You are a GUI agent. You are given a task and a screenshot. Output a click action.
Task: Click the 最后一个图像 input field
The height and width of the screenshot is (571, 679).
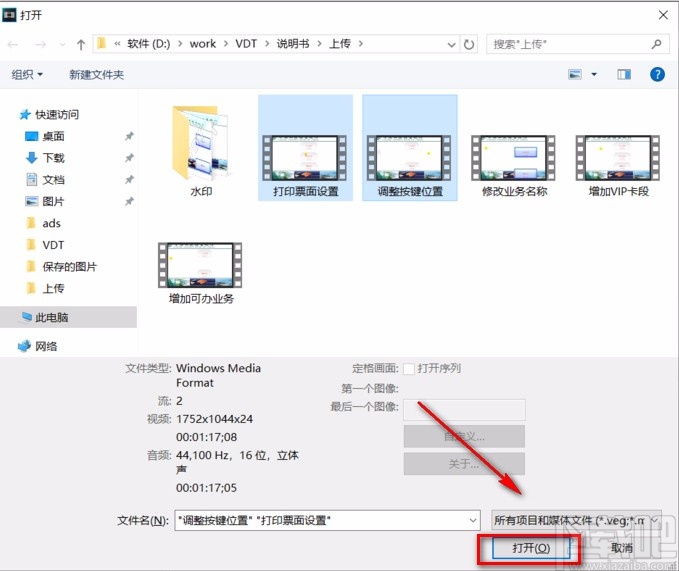click(x=464, y=410)
